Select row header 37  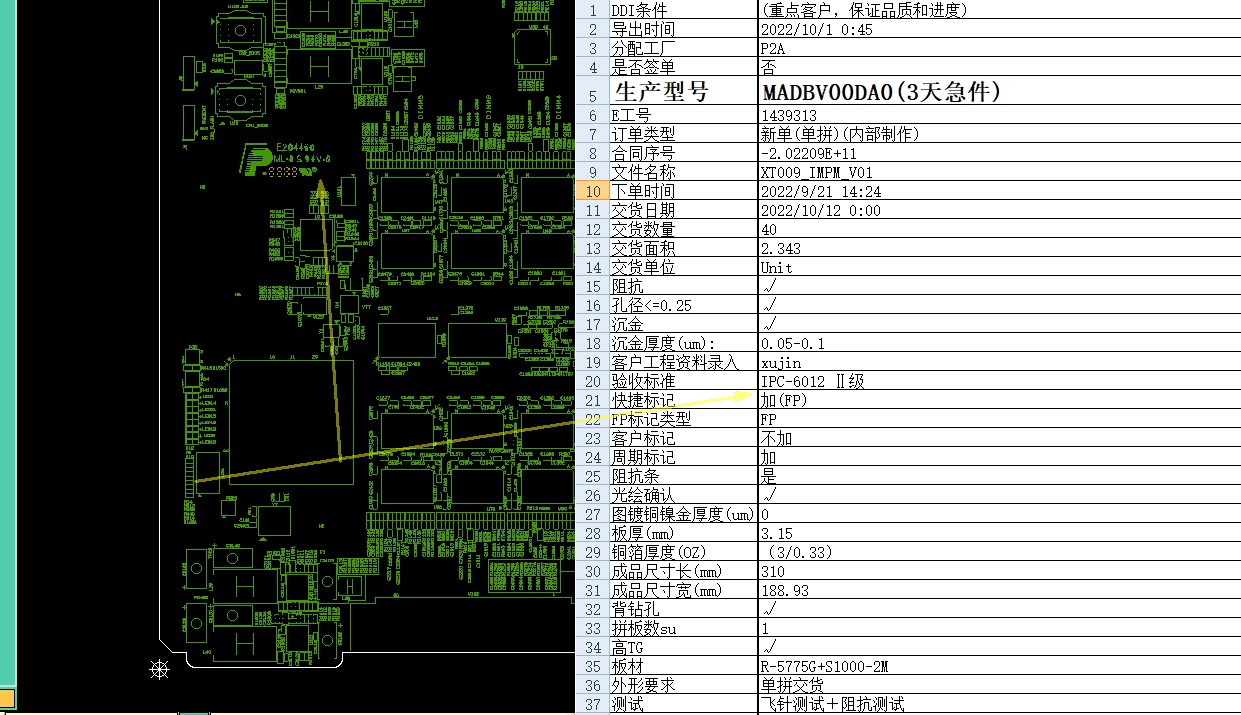point(592,704)
